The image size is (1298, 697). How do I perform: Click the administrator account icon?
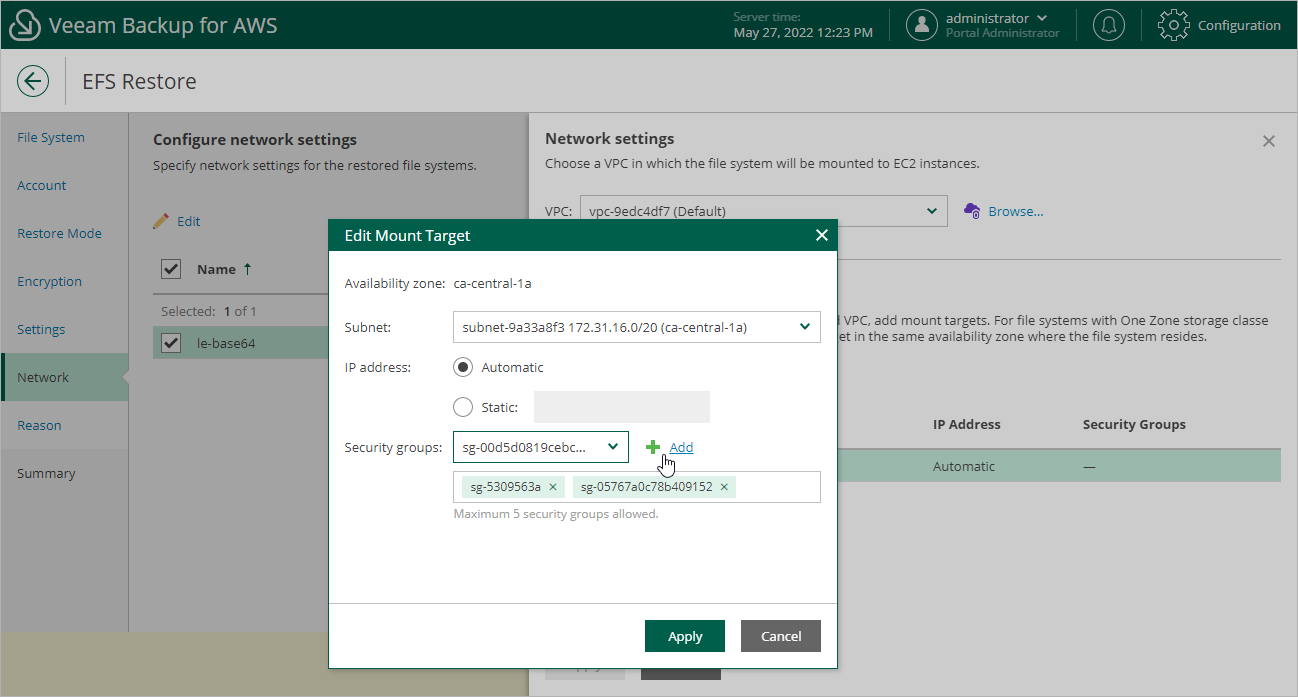point(921,25)
